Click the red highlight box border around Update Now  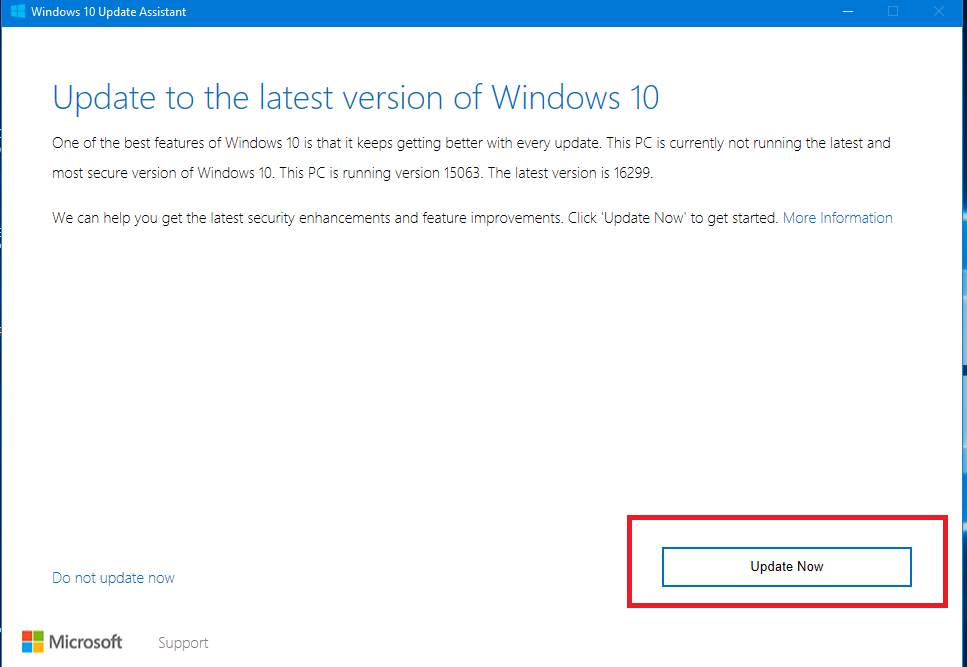[x=787, y=518]
